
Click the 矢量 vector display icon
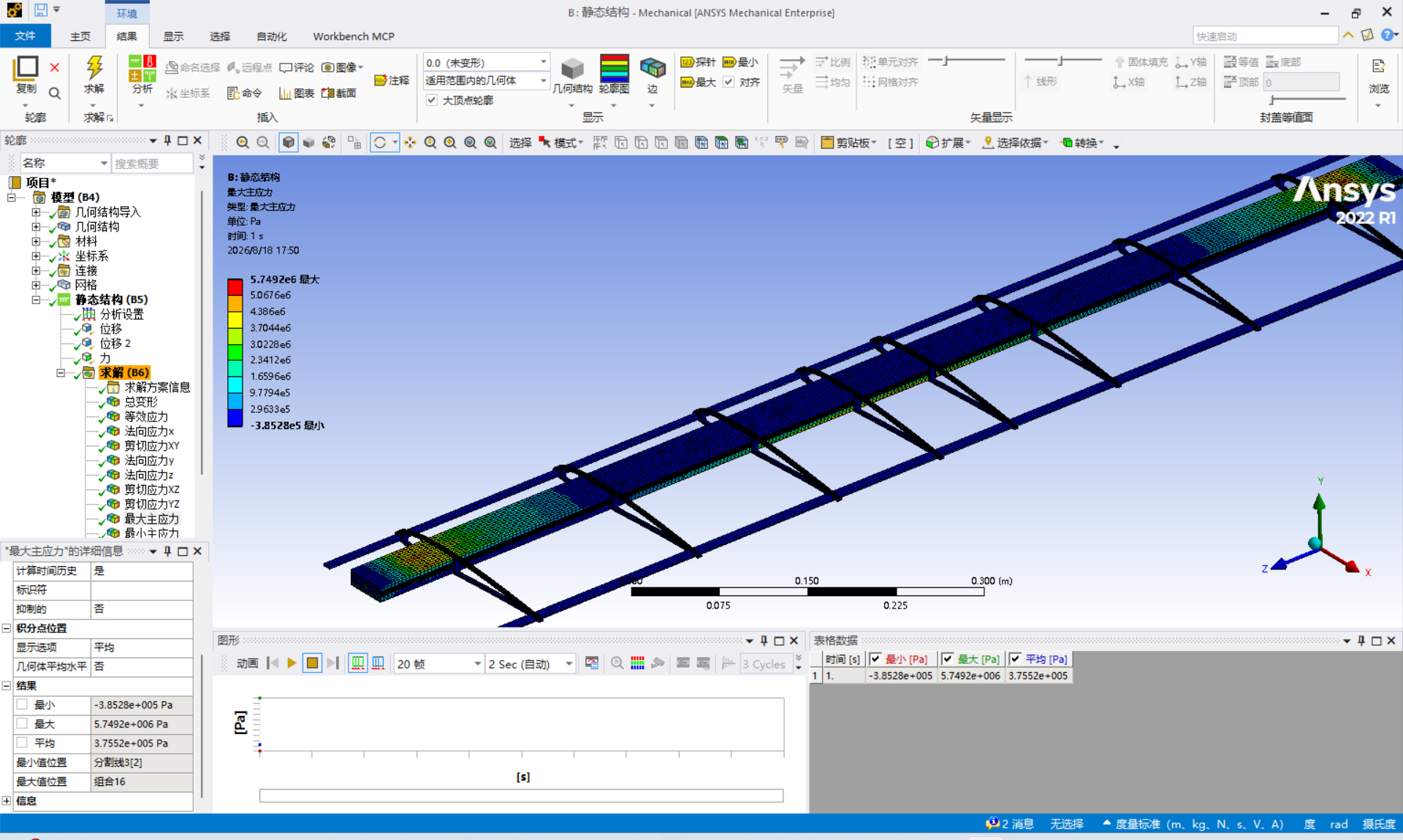(x=792, y=68)
